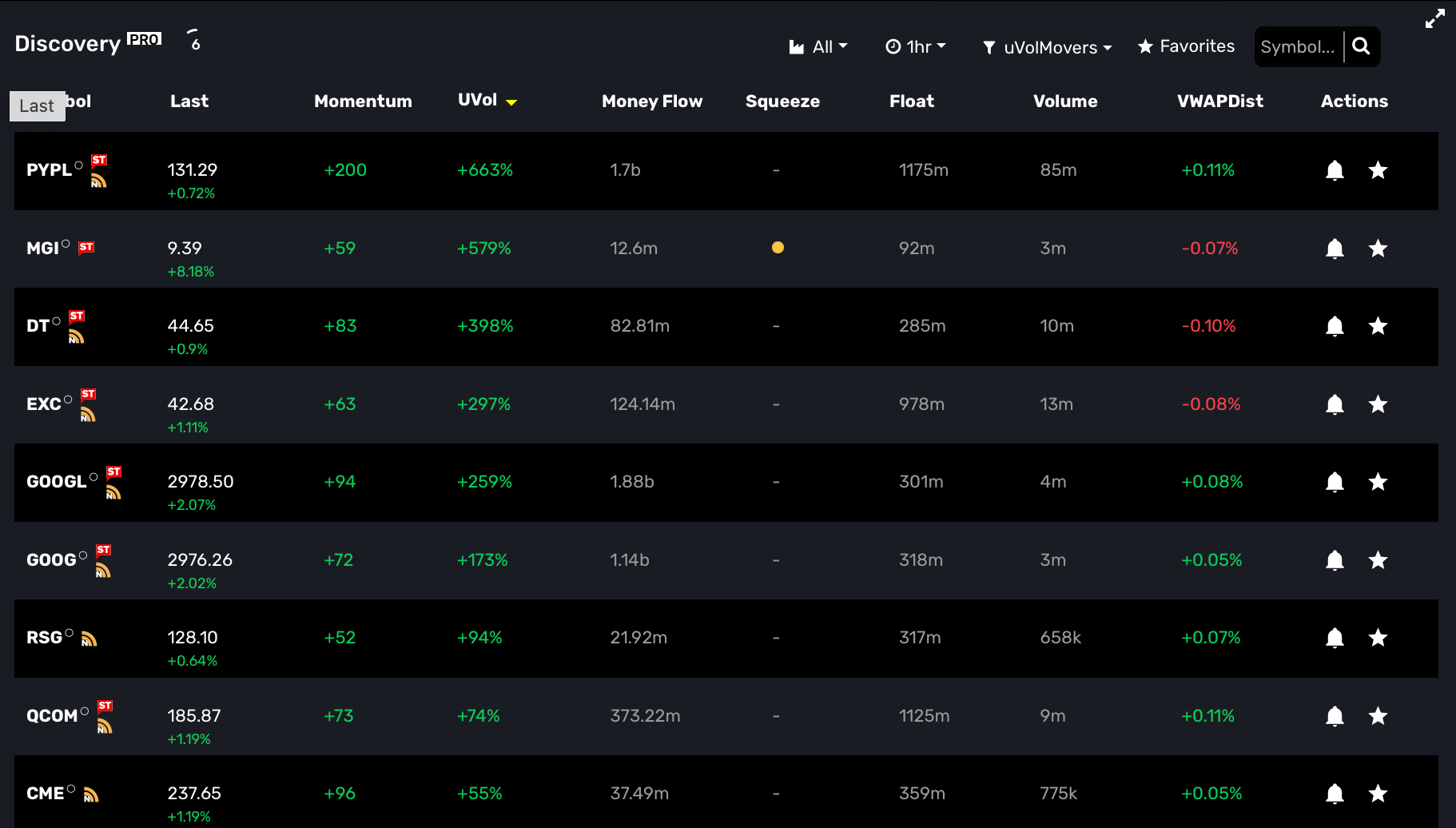This screenshot has width=1456, height=828.
Task: Set alert bell on EXC row
Action: [1335, 404]
